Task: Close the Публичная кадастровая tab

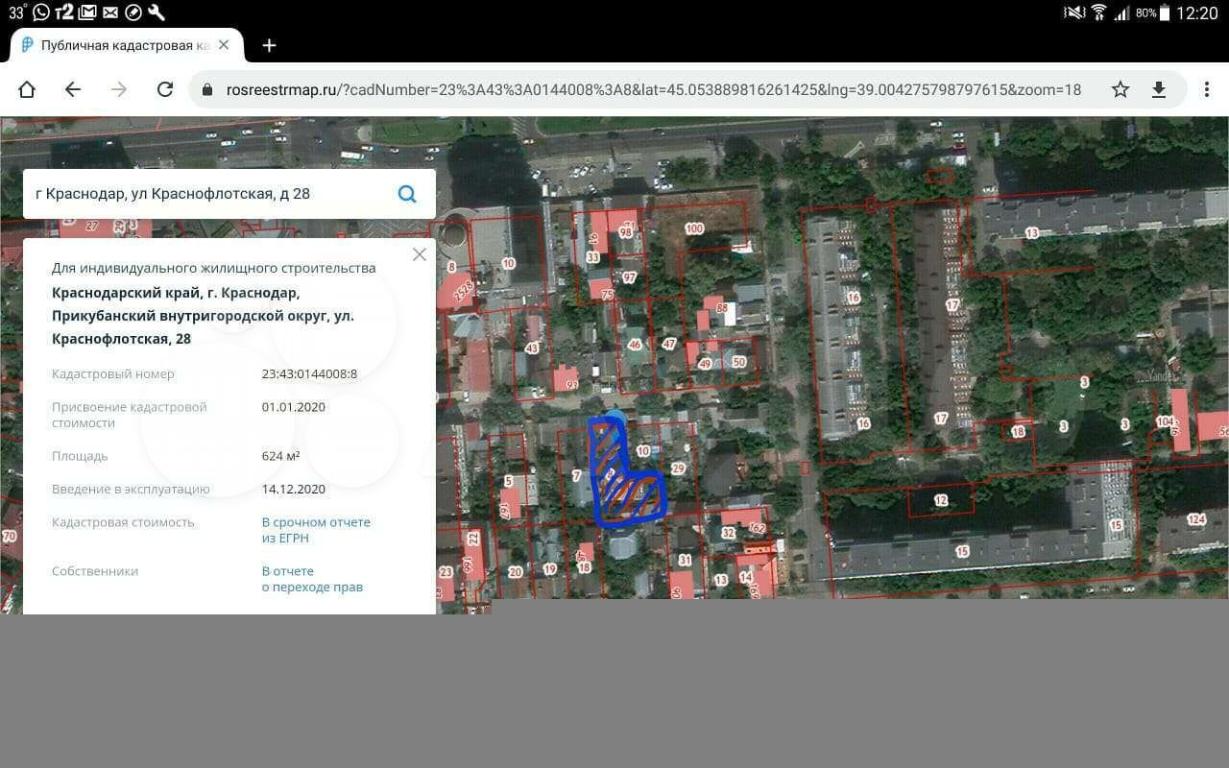Action: point(224,45)
